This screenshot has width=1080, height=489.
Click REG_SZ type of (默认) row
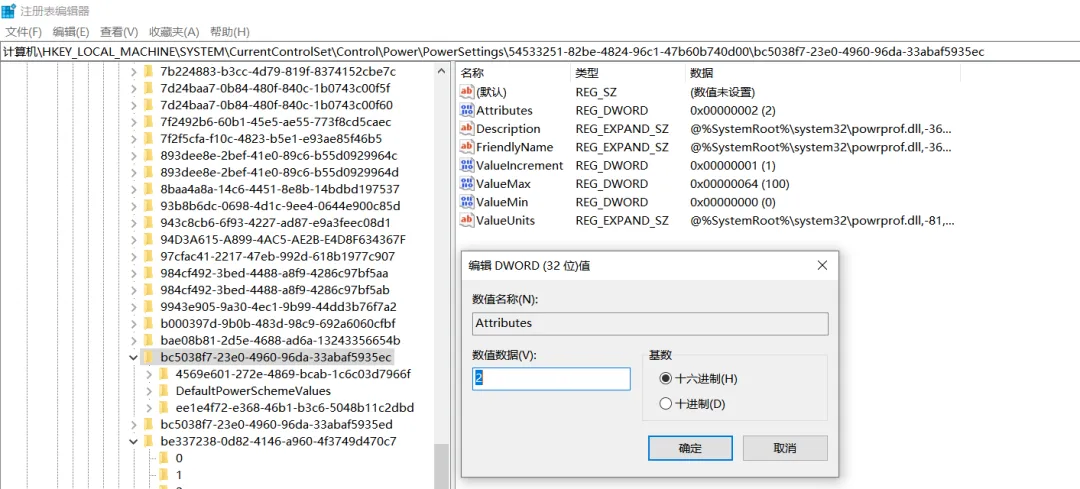(x=594, y=92)
